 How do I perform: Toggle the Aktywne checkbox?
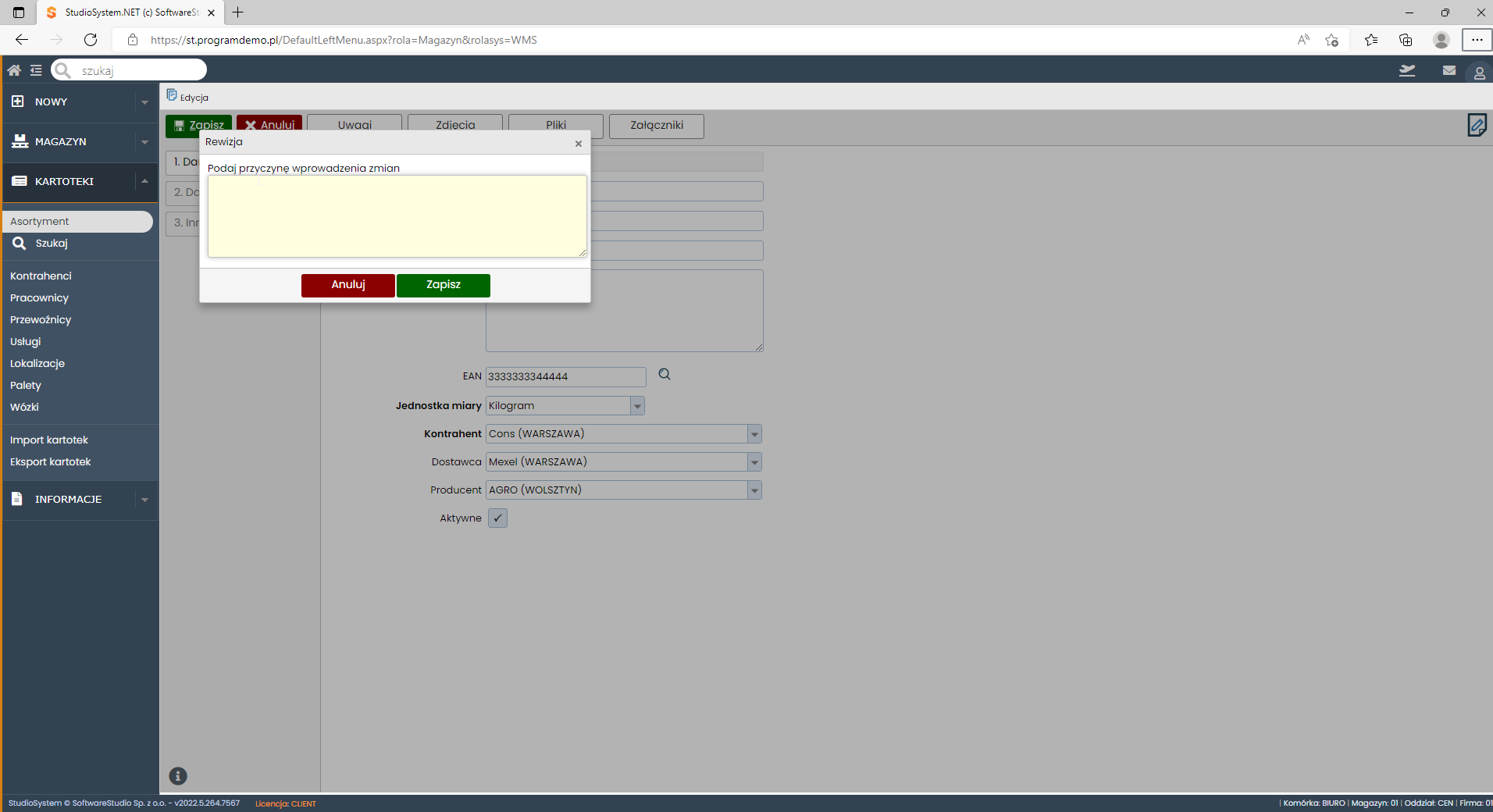coord(497,518)
